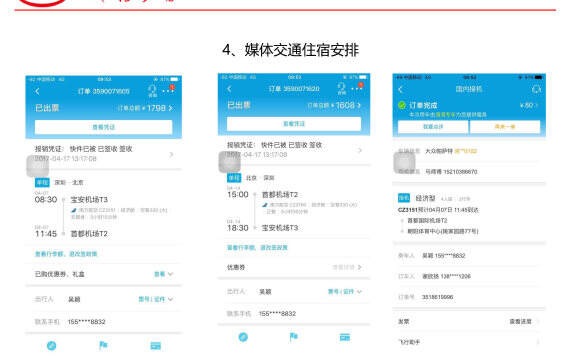Tap the white review button under 订单完成

pos(433,127)
